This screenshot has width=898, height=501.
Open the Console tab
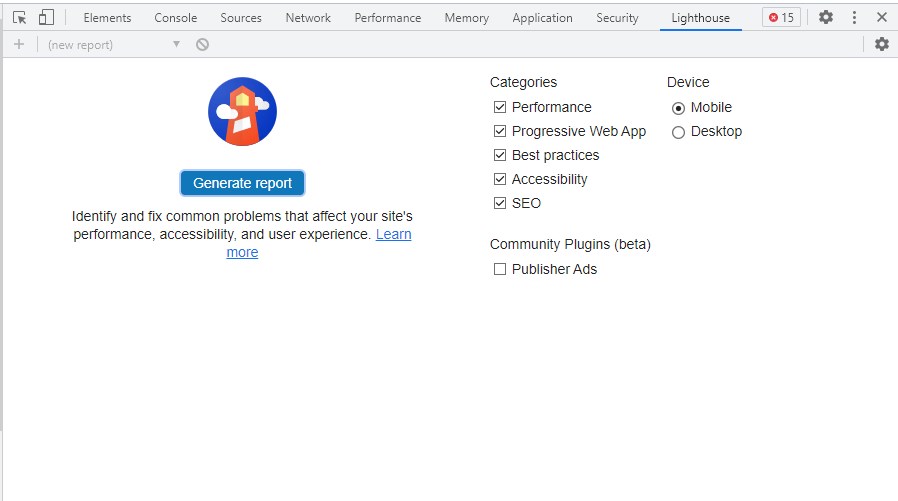pos(175,17)
